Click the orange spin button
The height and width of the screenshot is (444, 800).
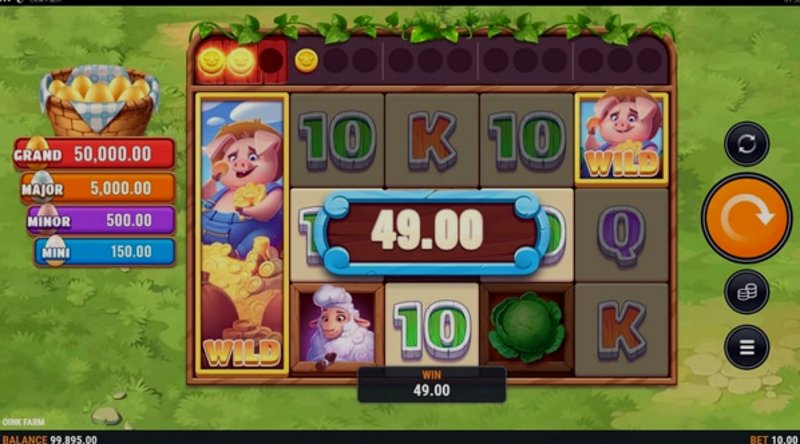pyautogui.click(x=746, y=218)
